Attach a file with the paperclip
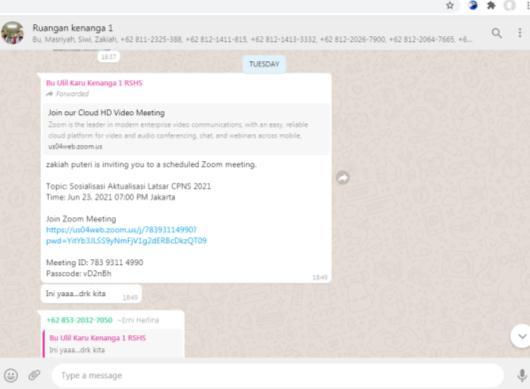The image size is (530, 389). point(34,375)
